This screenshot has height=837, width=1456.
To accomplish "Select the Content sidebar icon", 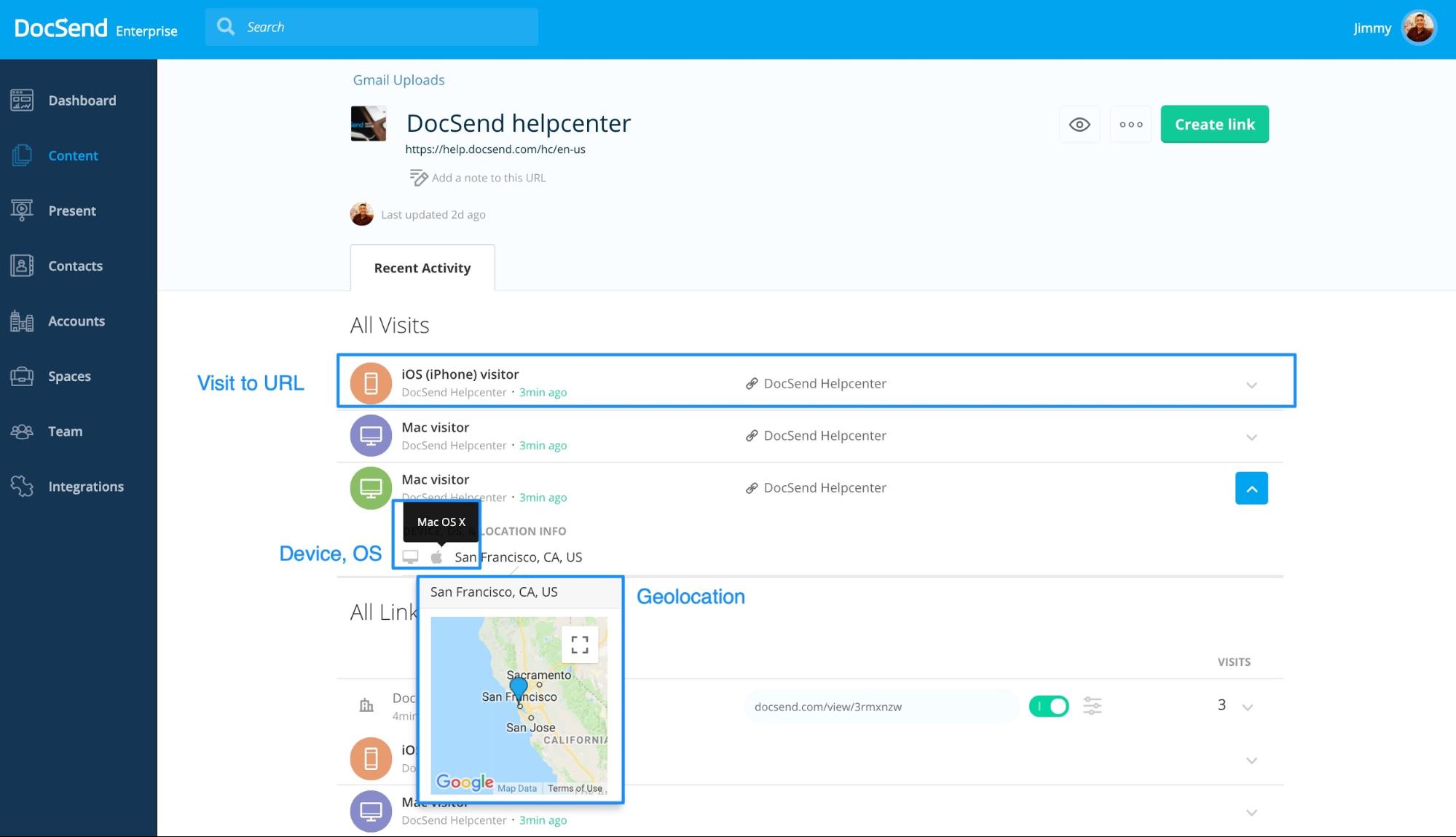I will [x=22, y=155].
